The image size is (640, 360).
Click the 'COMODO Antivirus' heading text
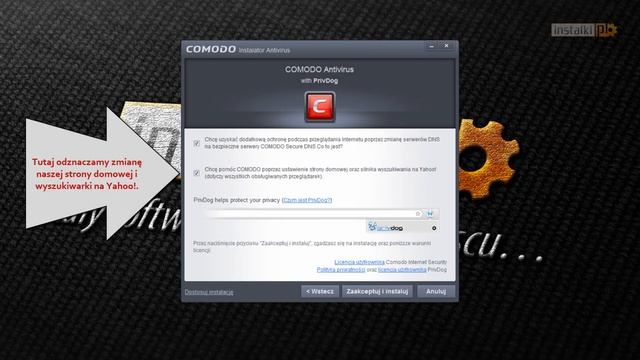point(320,69)
